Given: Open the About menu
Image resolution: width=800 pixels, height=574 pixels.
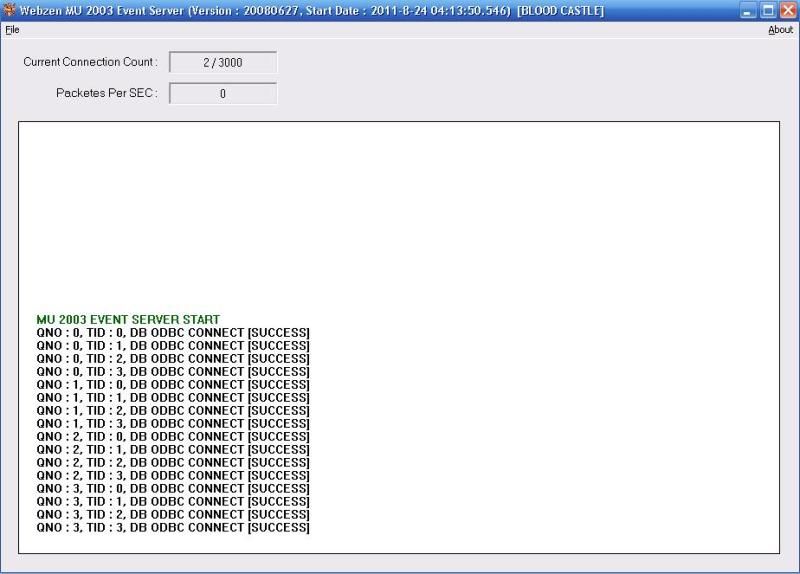Looking at the screenshot, I should [781, 30].
